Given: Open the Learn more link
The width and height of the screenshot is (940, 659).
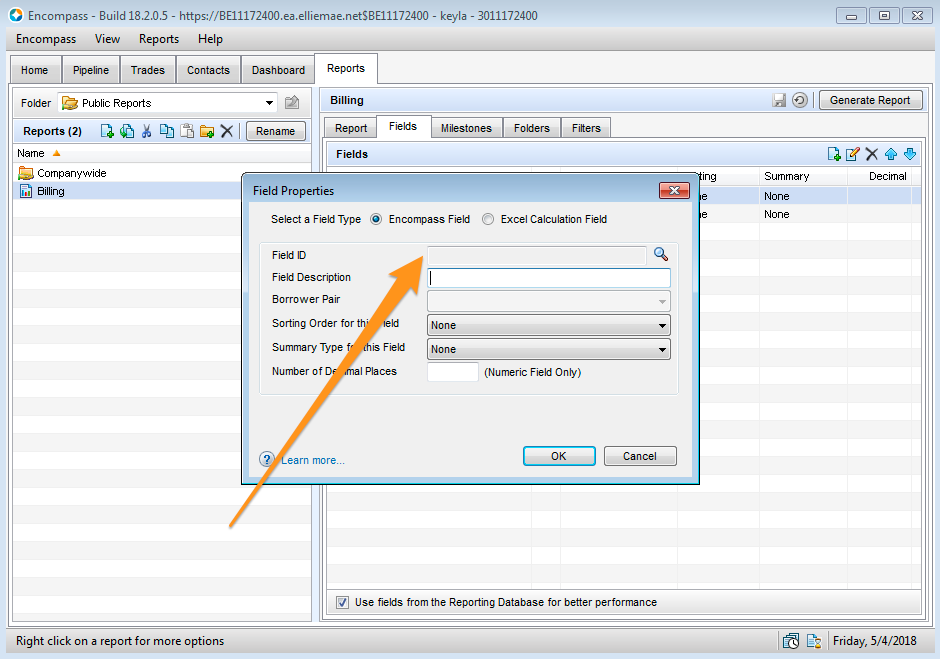Looking at the screenshot, I should click(313, 460).
